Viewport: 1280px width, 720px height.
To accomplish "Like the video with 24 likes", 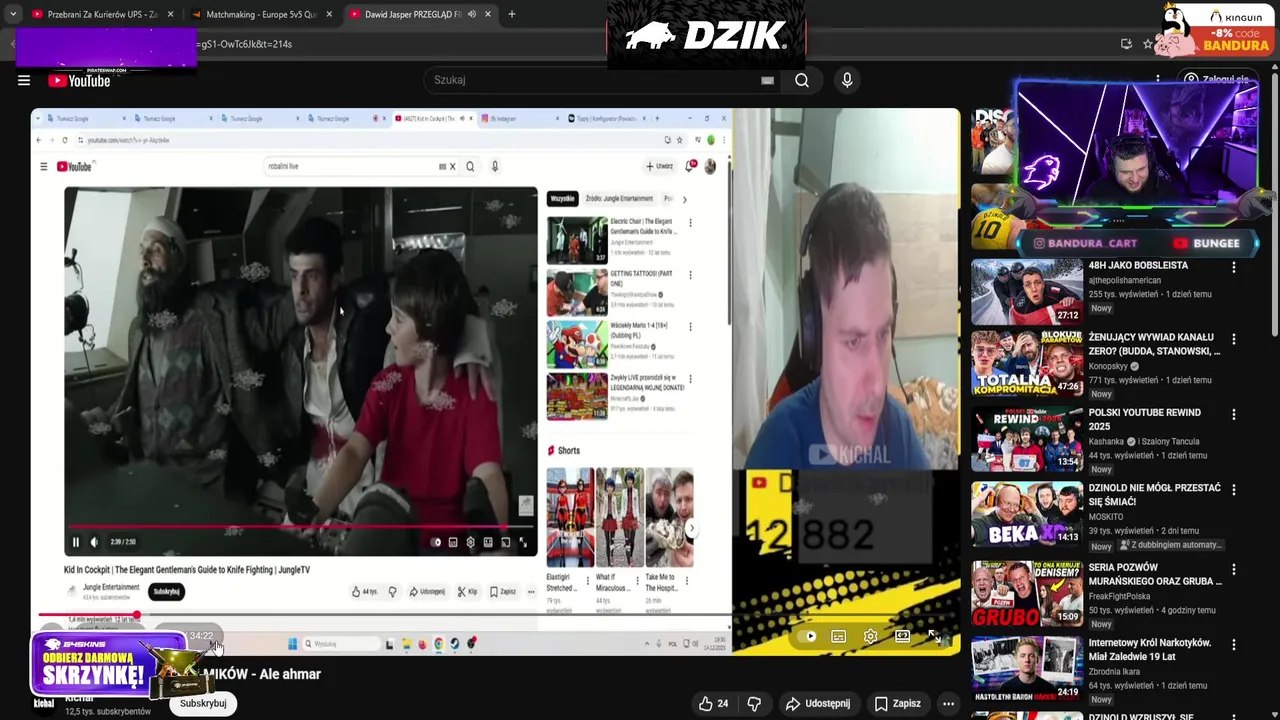I will point(714,704).
